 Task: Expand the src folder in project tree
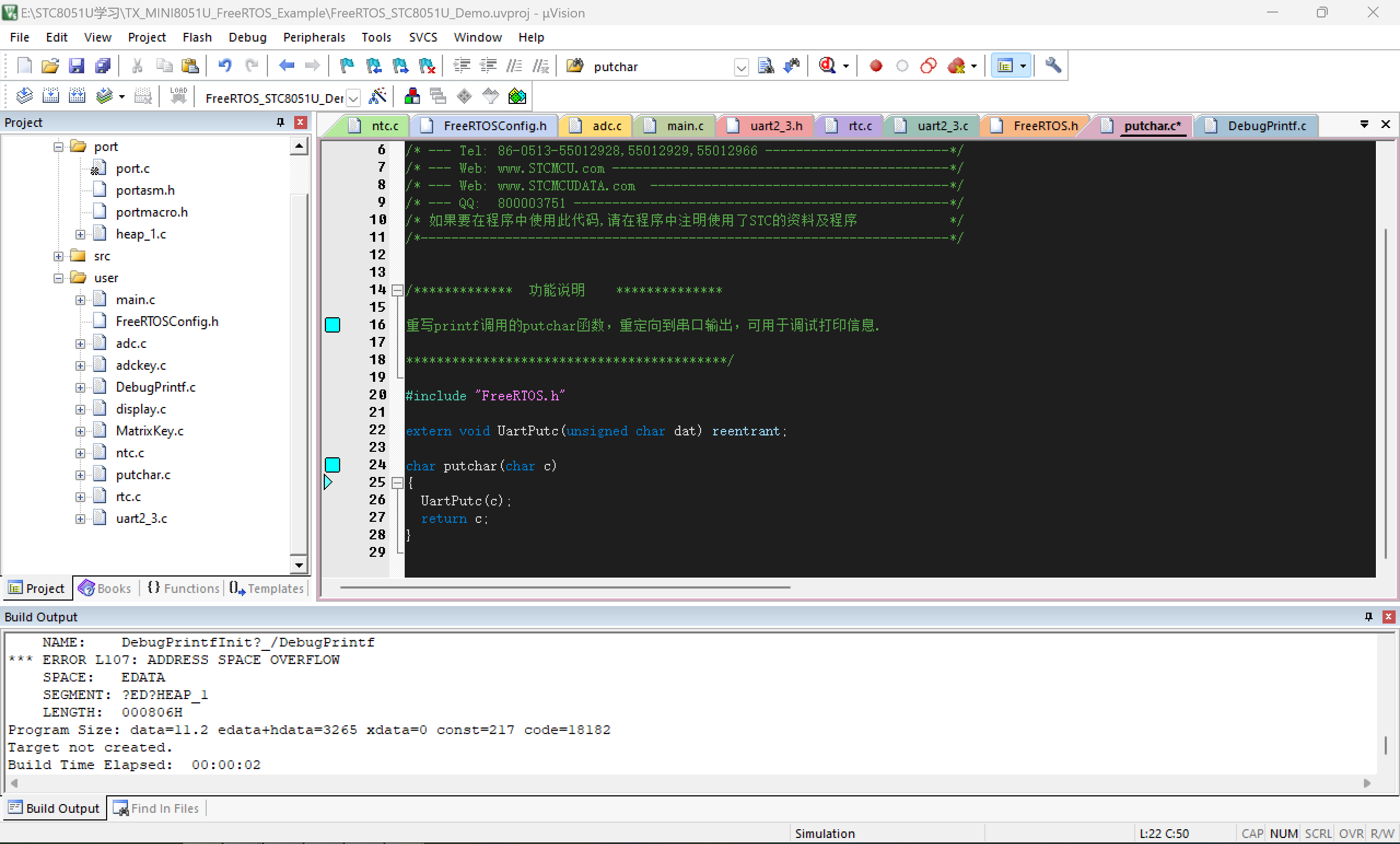click(59, 257)
